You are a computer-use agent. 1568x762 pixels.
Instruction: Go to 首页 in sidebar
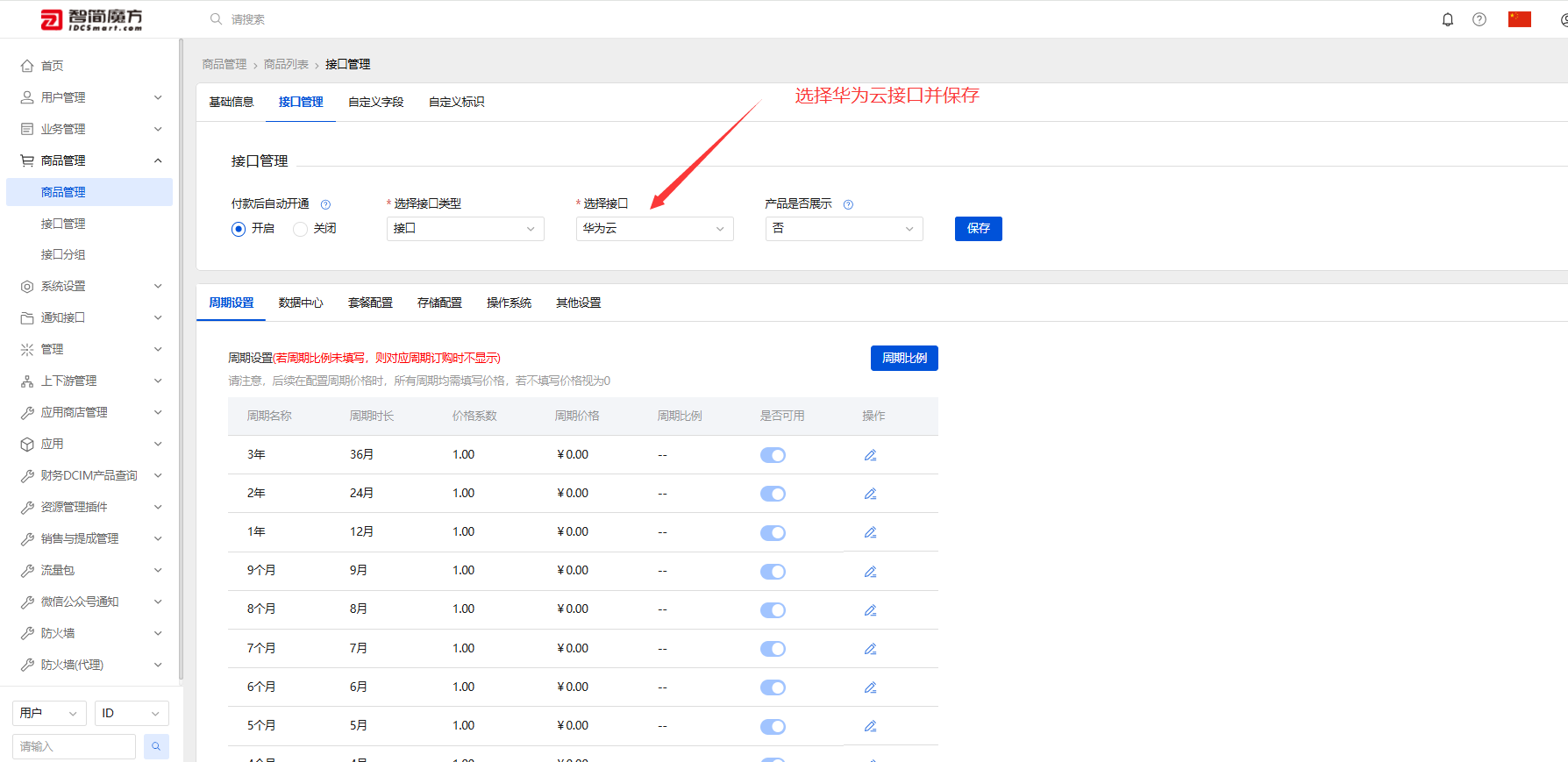[52, 66]
